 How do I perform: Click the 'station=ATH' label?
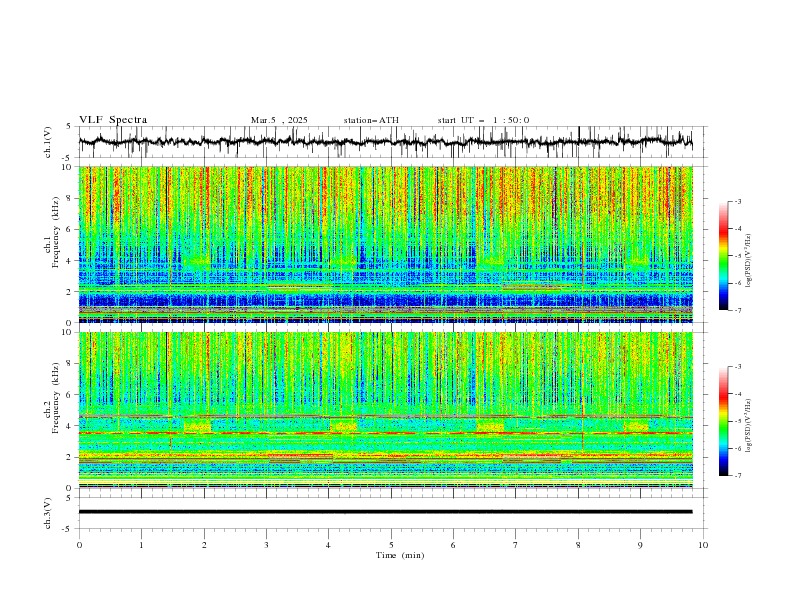pyautogui.click(x=371, y=120)
